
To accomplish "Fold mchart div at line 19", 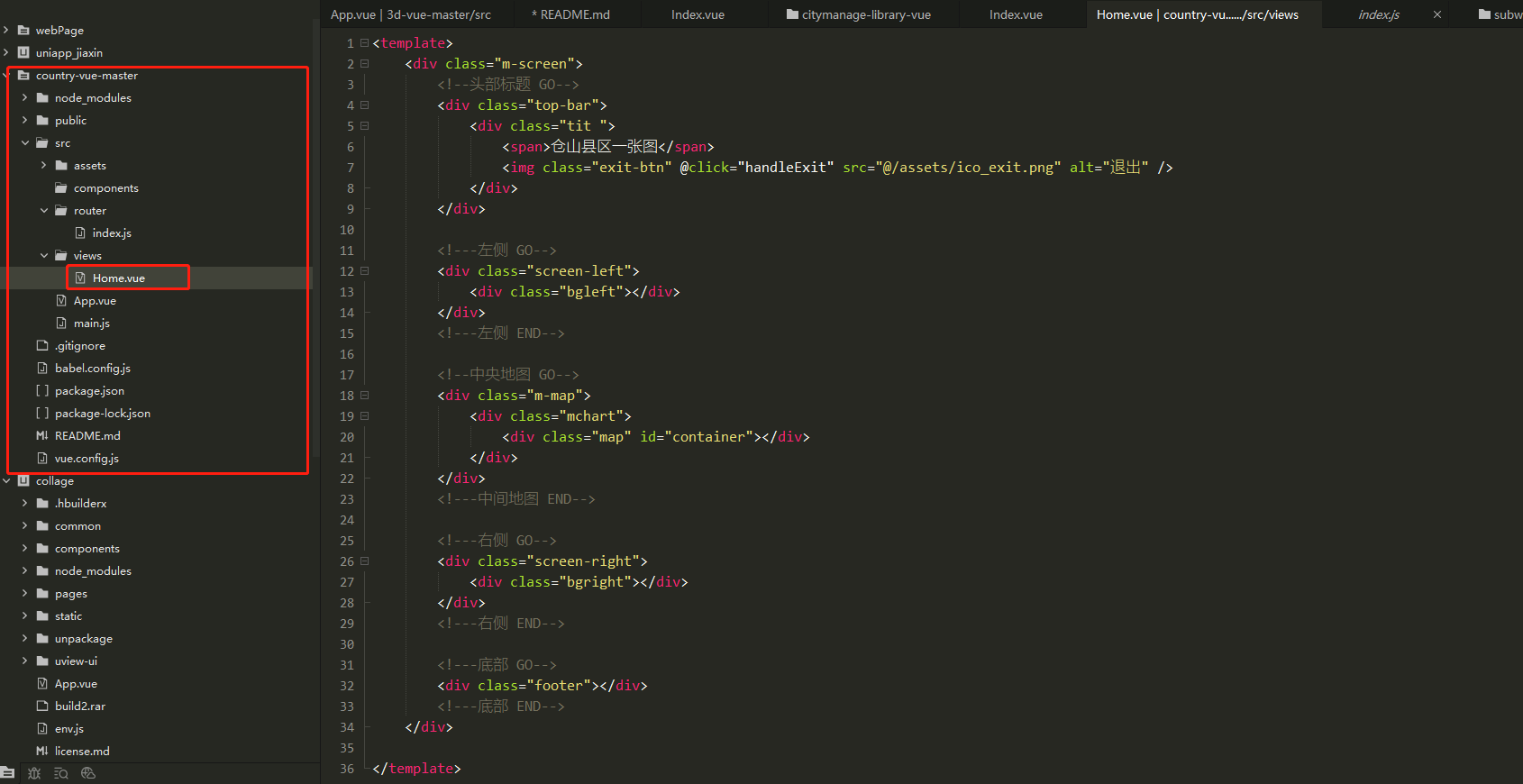I will pos(364,416).
